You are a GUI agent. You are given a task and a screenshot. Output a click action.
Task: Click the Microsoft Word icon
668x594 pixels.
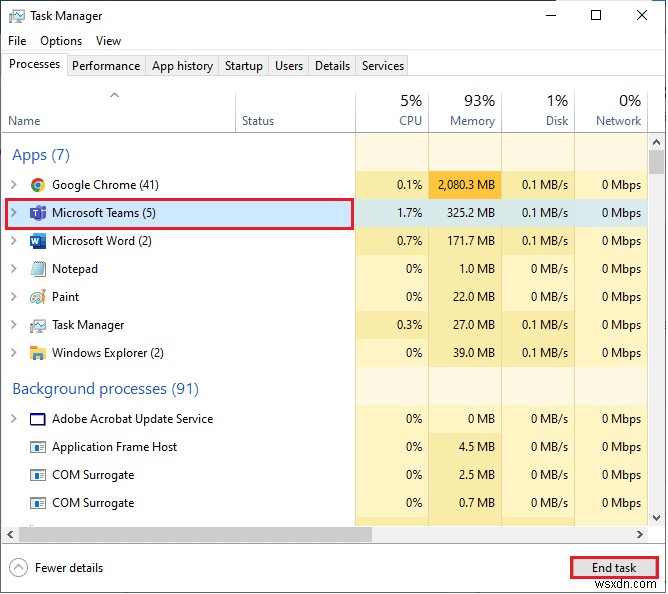(38, 241)
